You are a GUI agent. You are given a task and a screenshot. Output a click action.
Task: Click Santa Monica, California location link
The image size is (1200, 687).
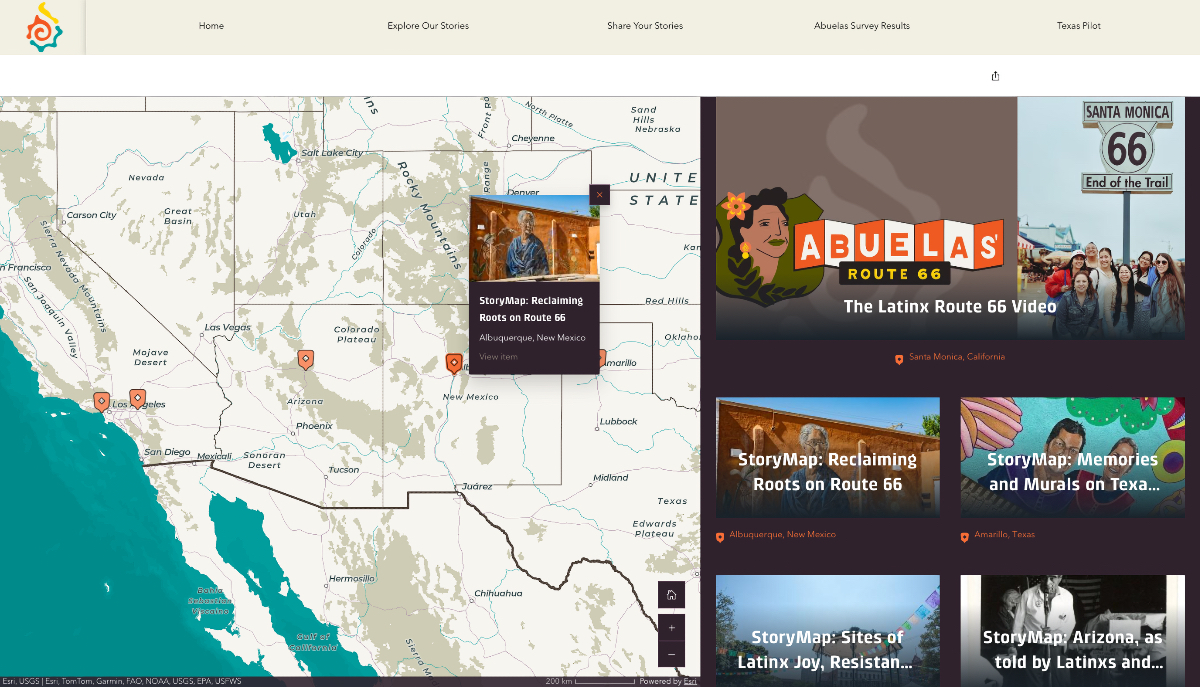click(x=957, y=357)
